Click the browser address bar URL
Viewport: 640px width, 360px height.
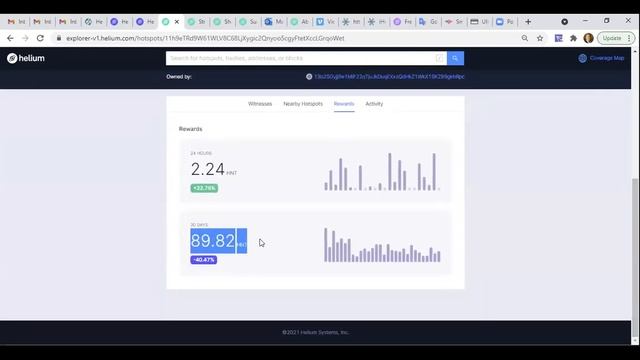[x=205, y=38]
